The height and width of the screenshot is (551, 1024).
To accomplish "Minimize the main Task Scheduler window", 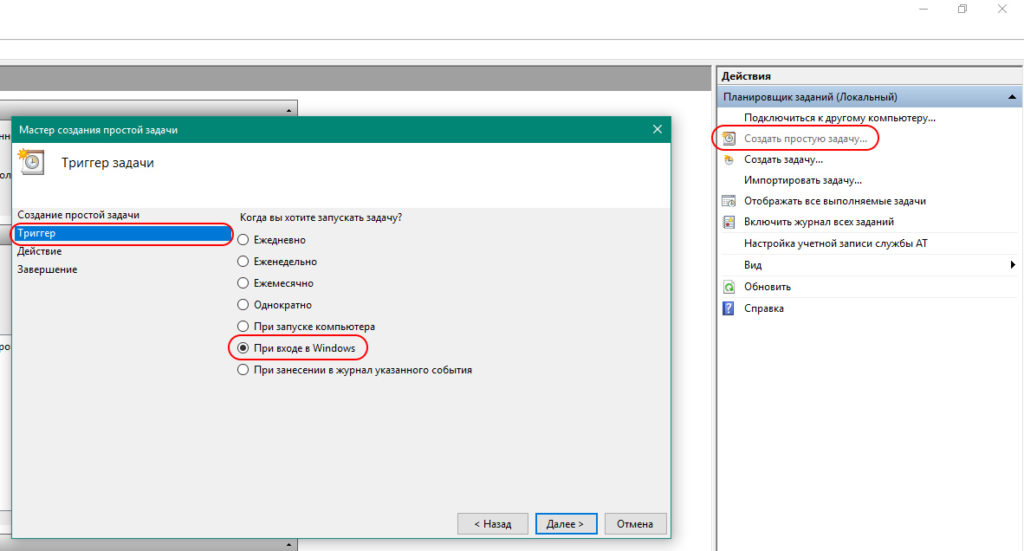I will click(923, 9).
